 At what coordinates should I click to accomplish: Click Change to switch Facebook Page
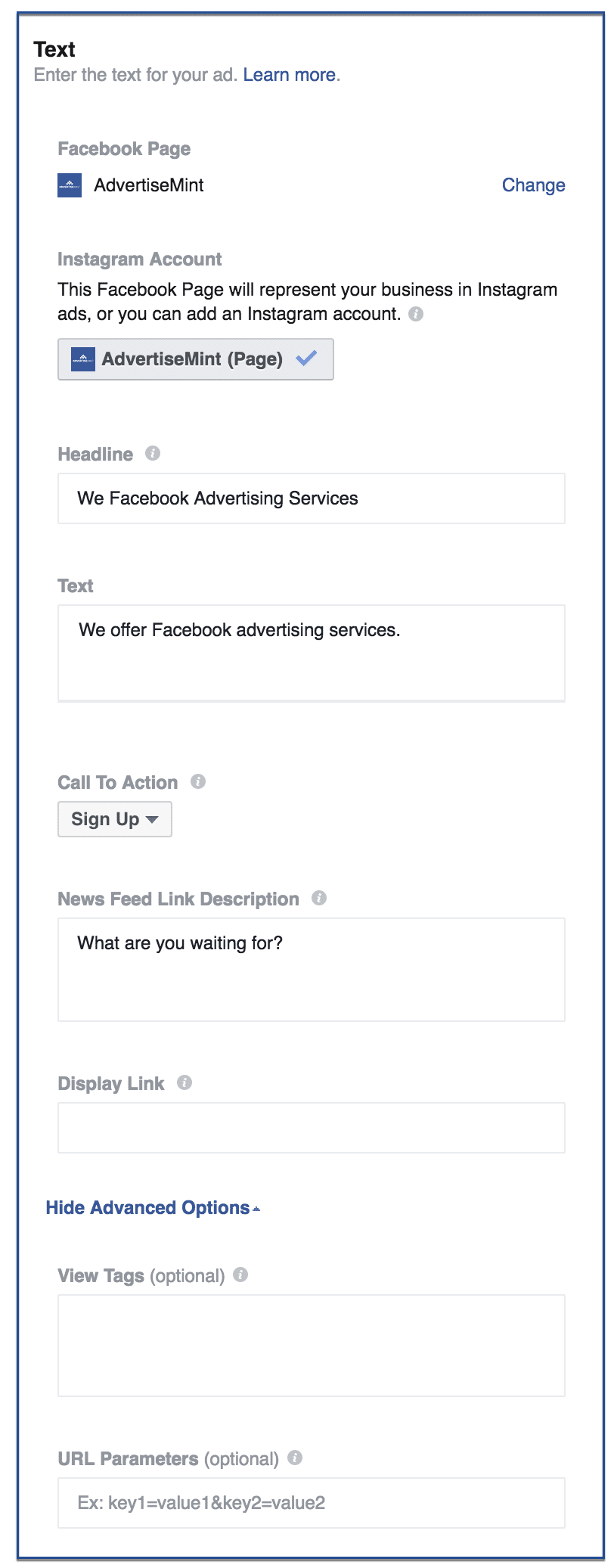coord(534,185)
